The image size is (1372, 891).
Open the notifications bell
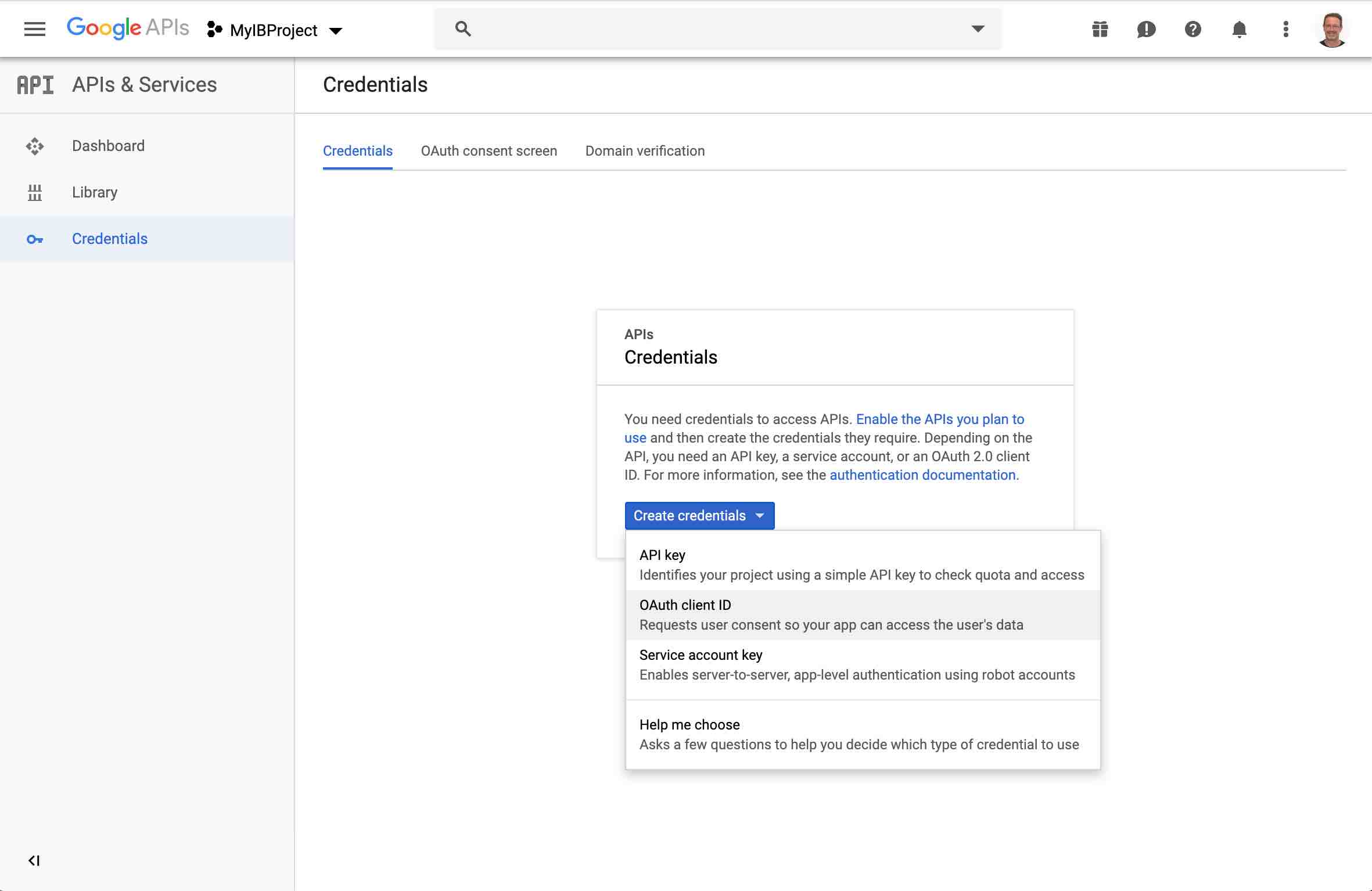coord(1240,29)
